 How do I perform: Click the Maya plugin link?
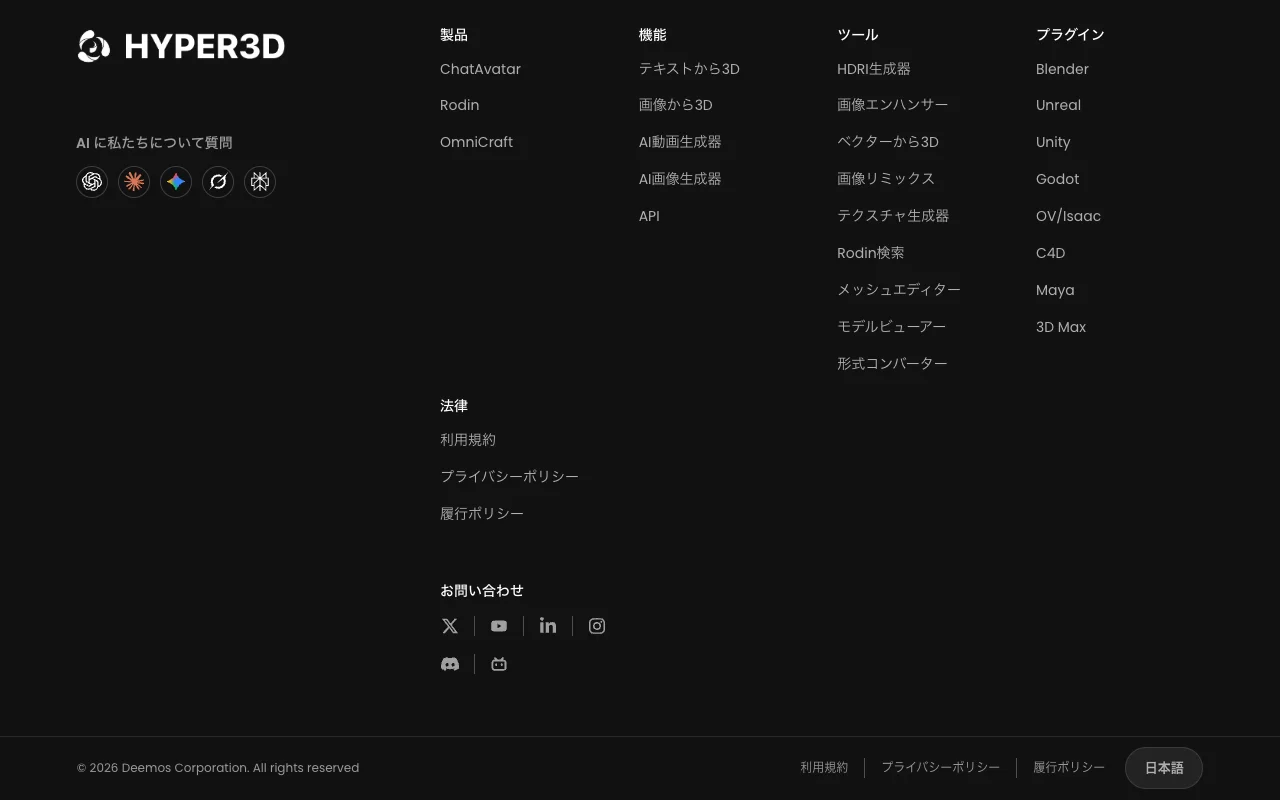pos(1055,290)
